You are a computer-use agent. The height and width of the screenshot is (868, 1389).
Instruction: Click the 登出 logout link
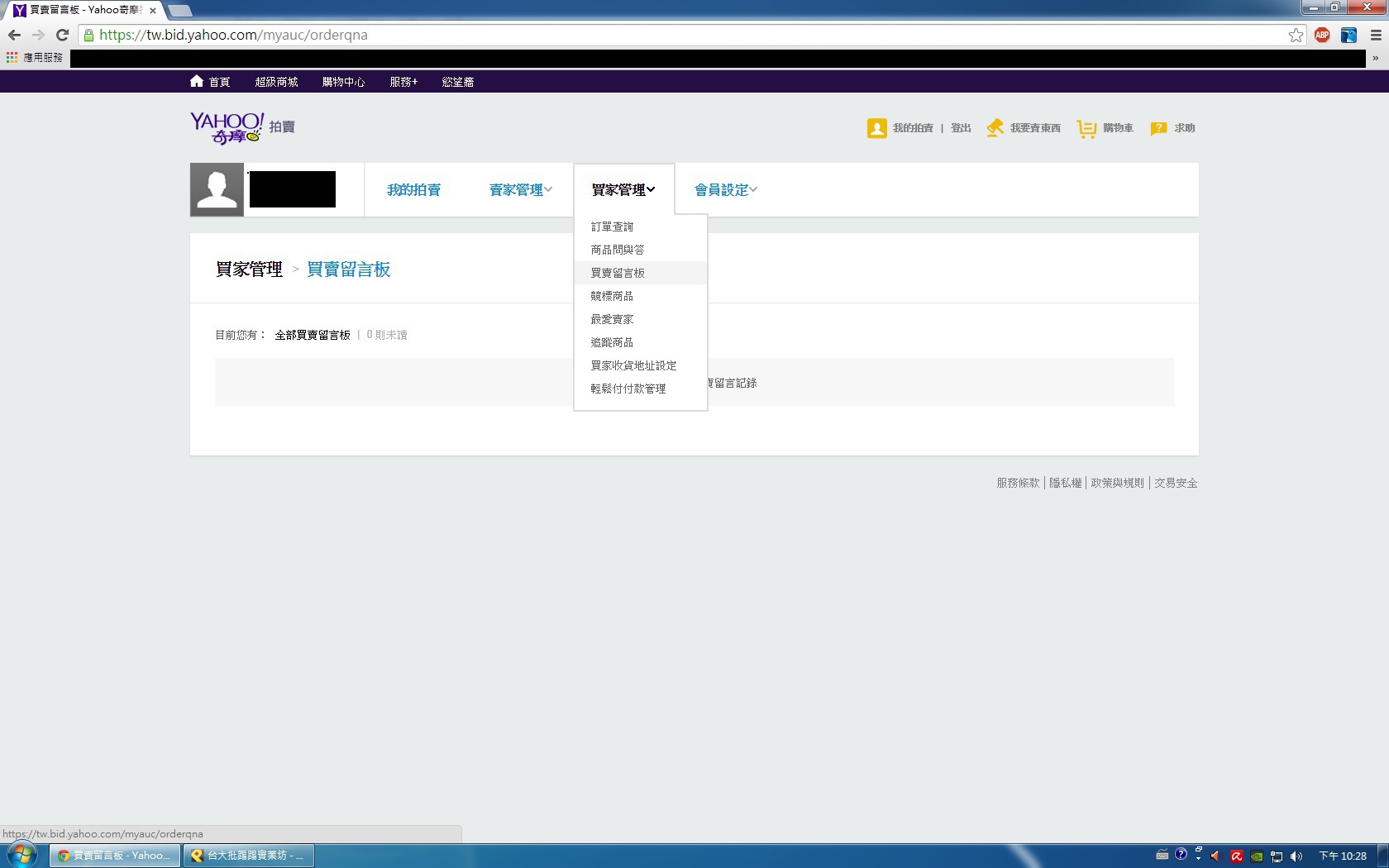961,128
